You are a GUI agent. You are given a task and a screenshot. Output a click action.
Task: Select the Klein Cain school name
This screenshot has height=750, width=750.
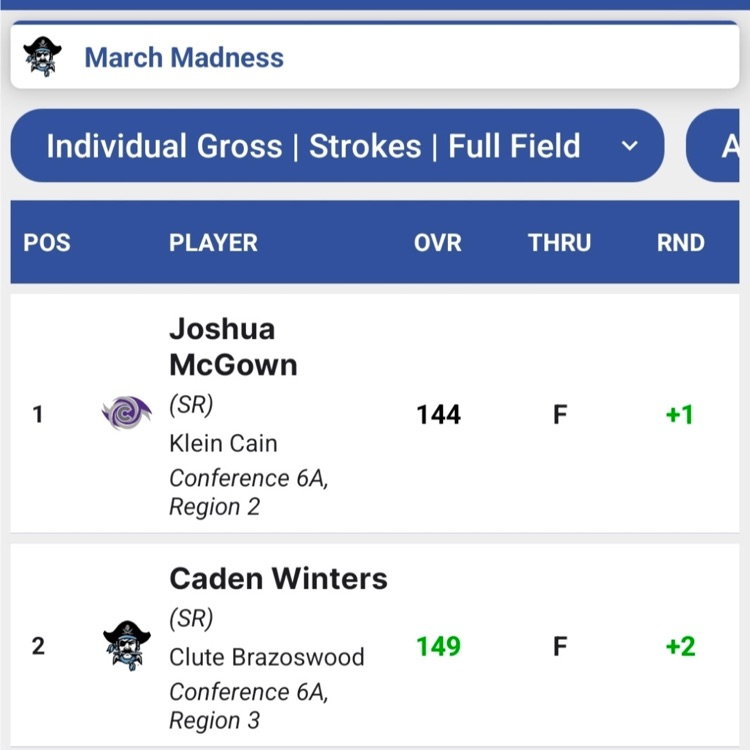[x=223, y=443]
